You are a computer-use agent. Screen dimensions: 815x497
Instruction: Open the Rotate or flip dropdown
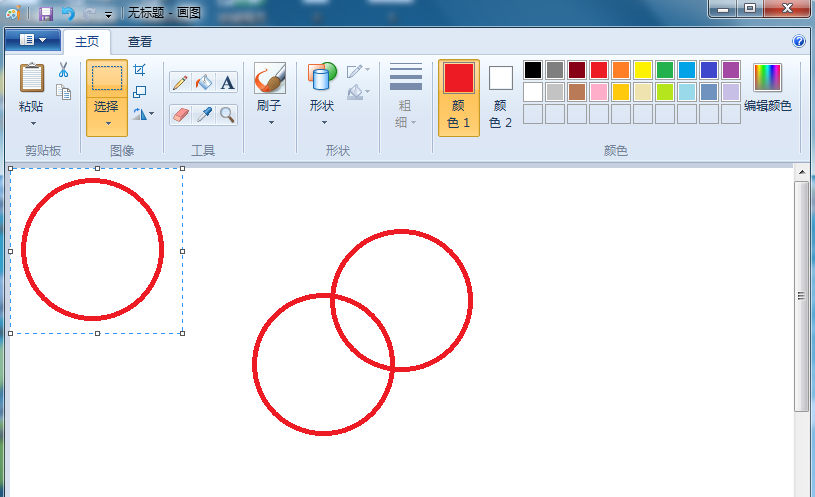[143, 114]
